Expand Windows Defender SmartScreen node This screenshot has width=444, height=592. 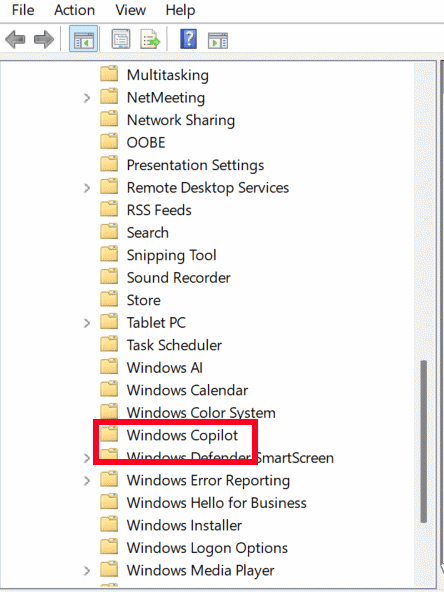87,458
